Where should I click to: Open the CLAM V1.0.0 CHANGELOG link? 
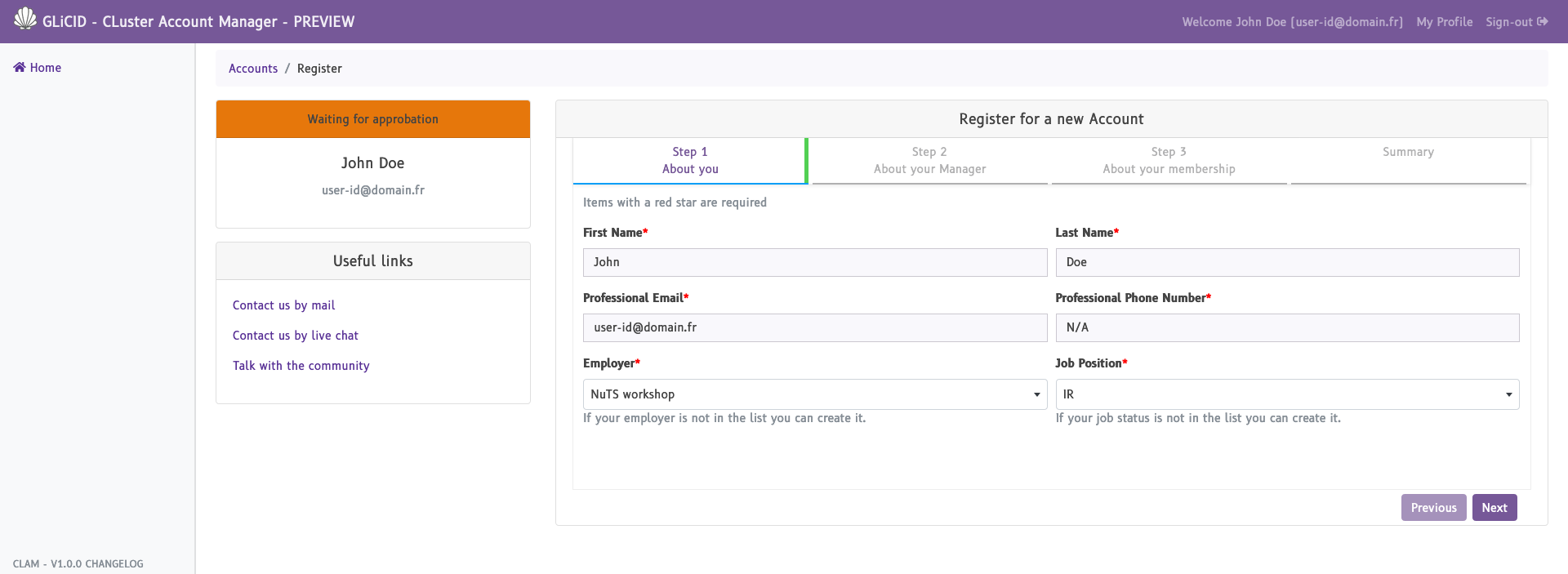(78, 564)
